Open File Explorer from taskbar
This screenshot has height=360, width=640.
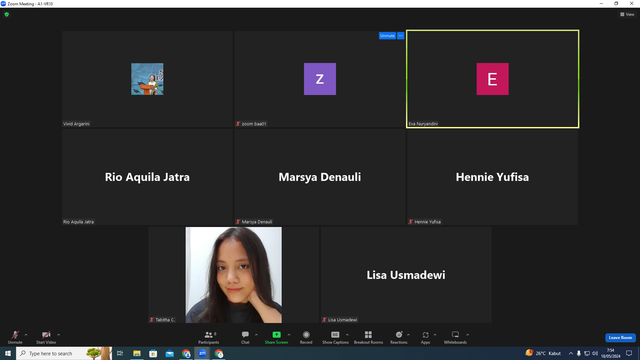click(x=137, y=353)
